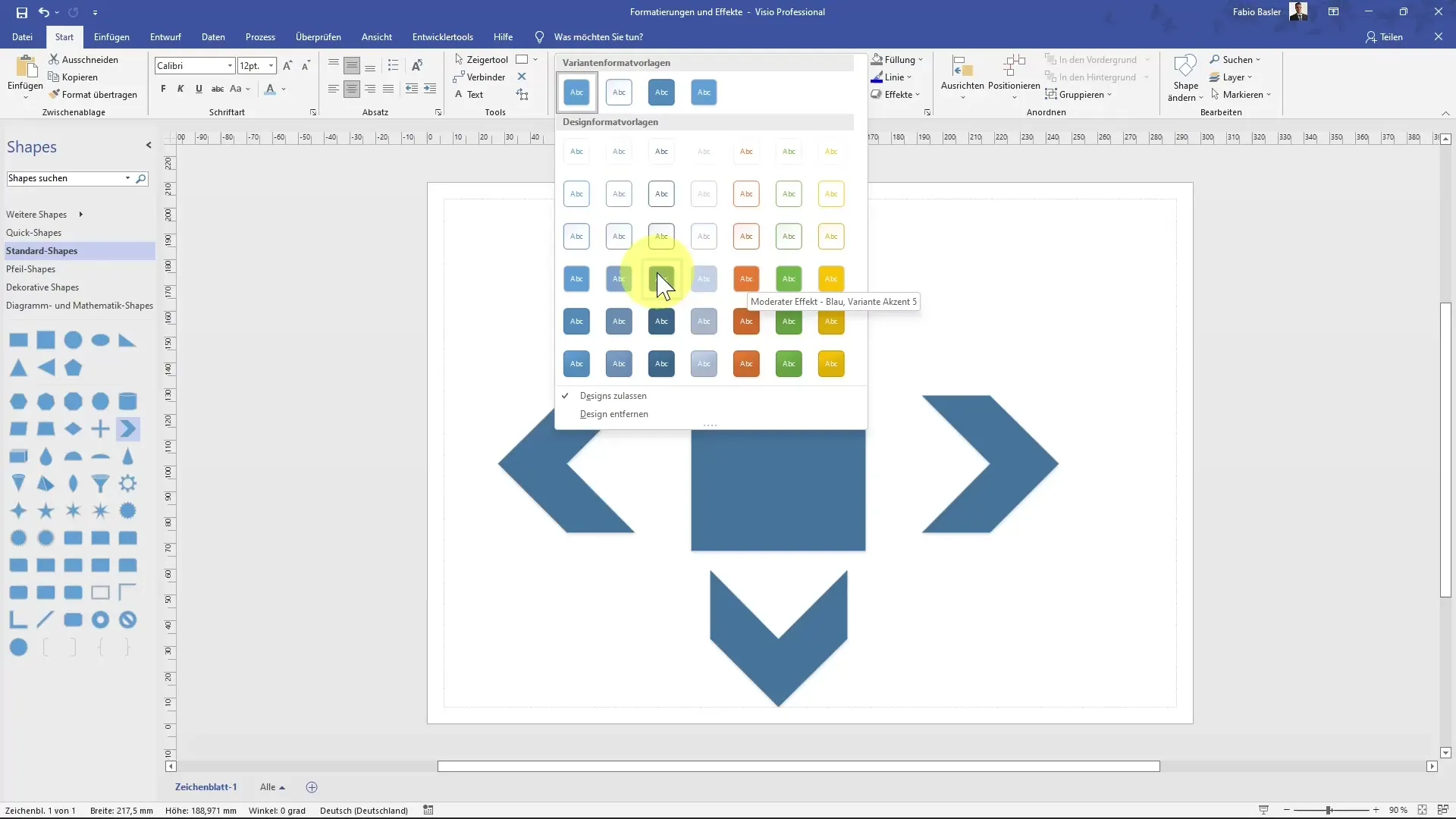Click the horizontal scrollbar below the canvas
This screenshot has width=1456, height=819.
point(799,767)
